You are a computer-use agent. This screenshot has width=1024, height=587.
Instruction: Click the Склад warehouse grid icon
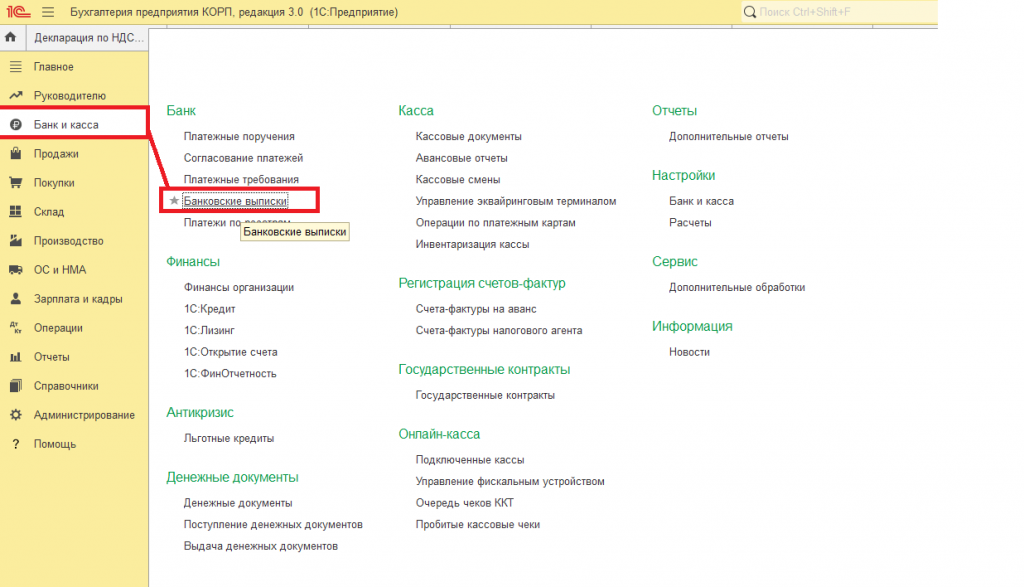click(16, 212)
